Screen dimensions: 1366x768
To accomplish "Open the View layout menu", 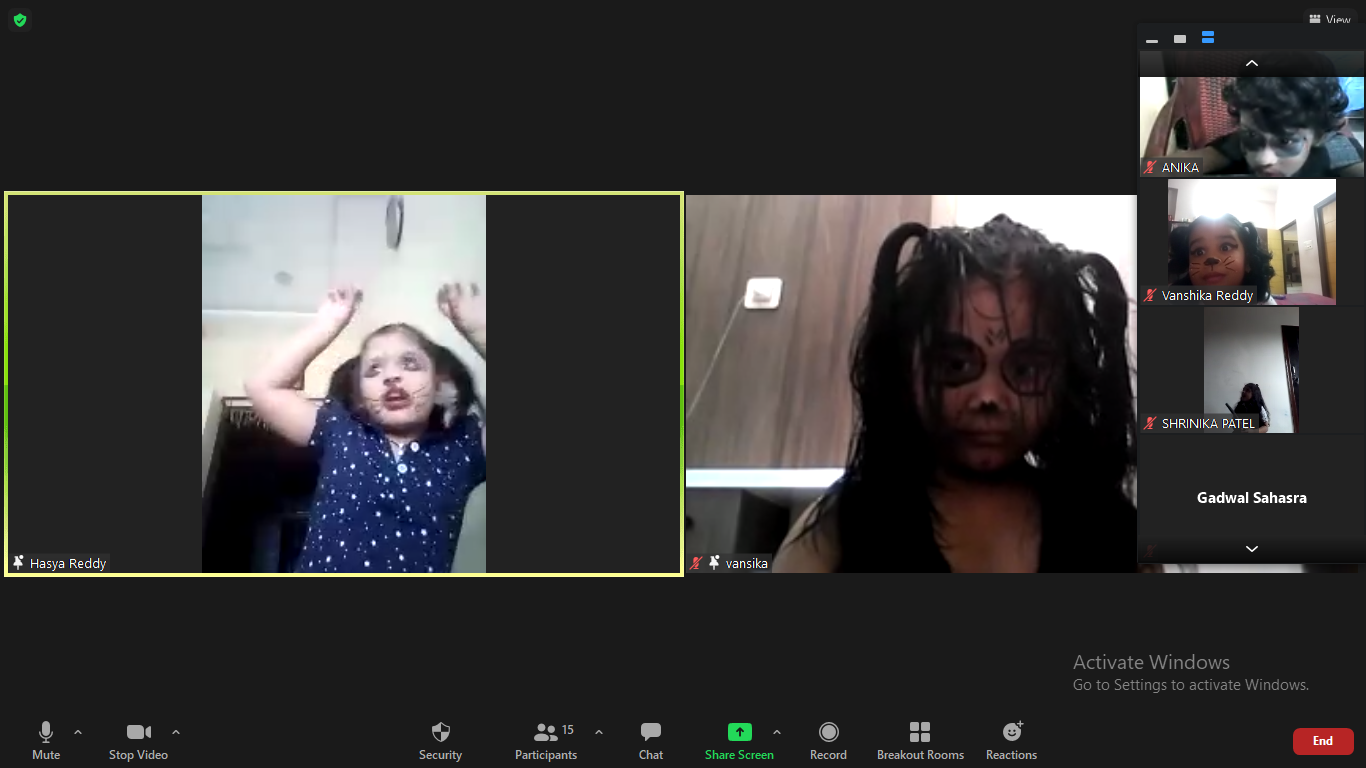I will [1330, 19].
